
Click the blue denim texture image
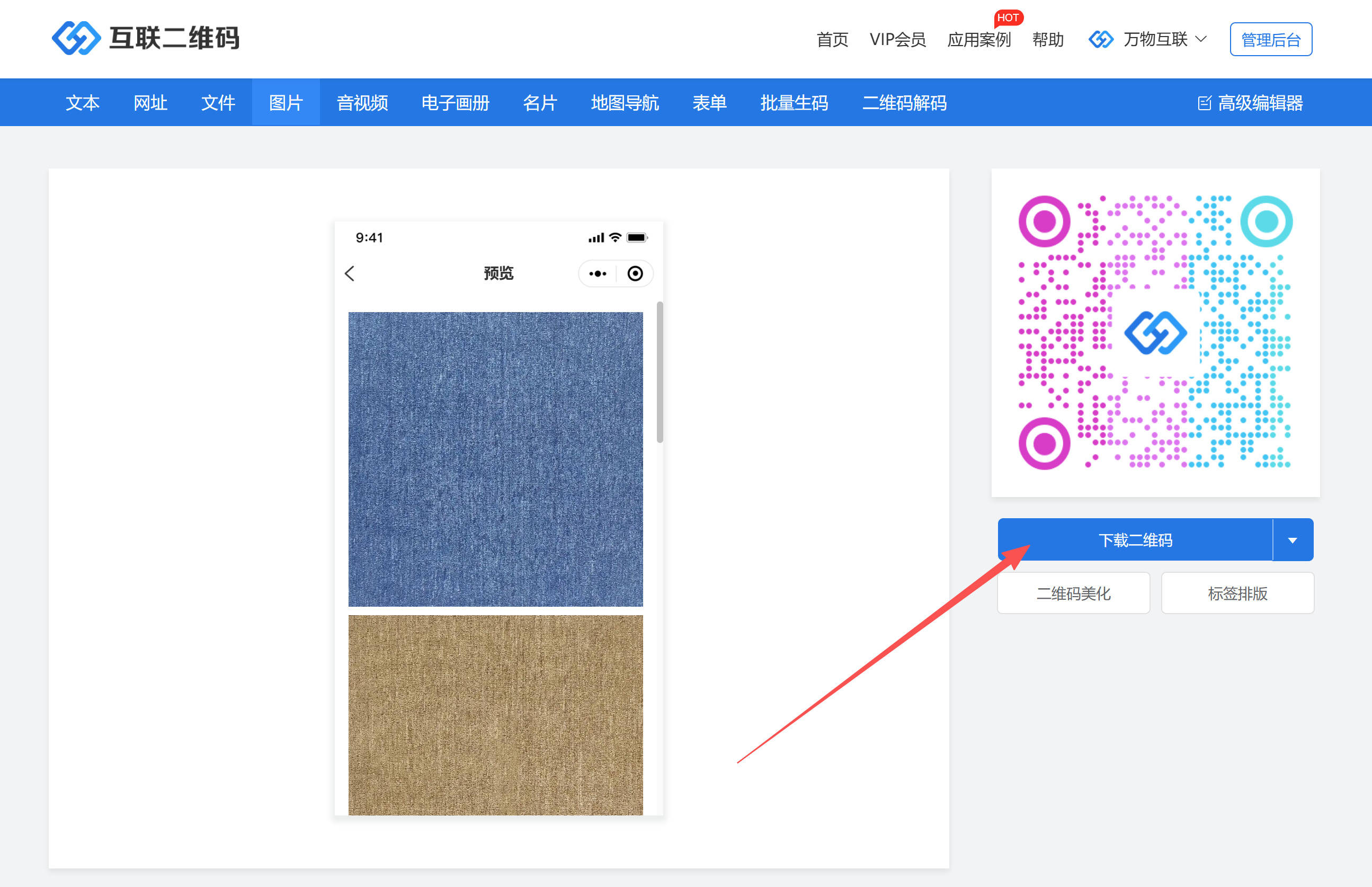coord(495,459)
